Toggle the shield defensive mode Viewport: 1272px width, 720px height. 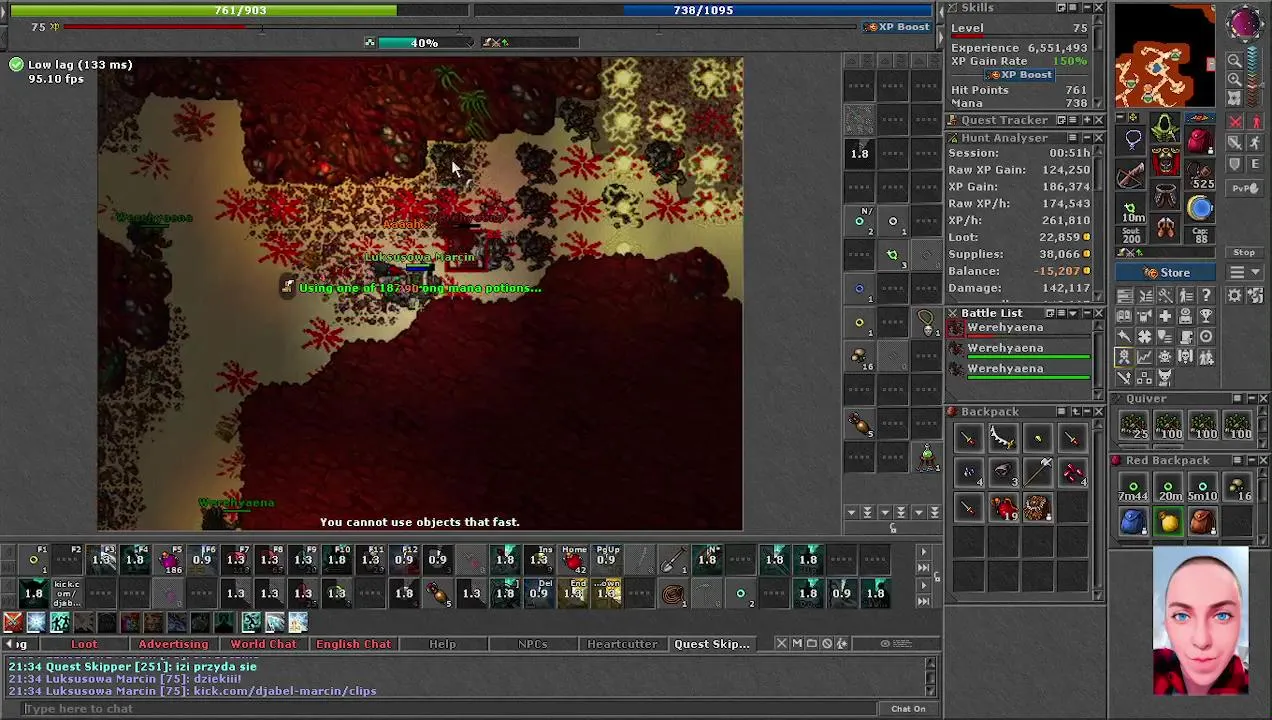(1235, 163)
